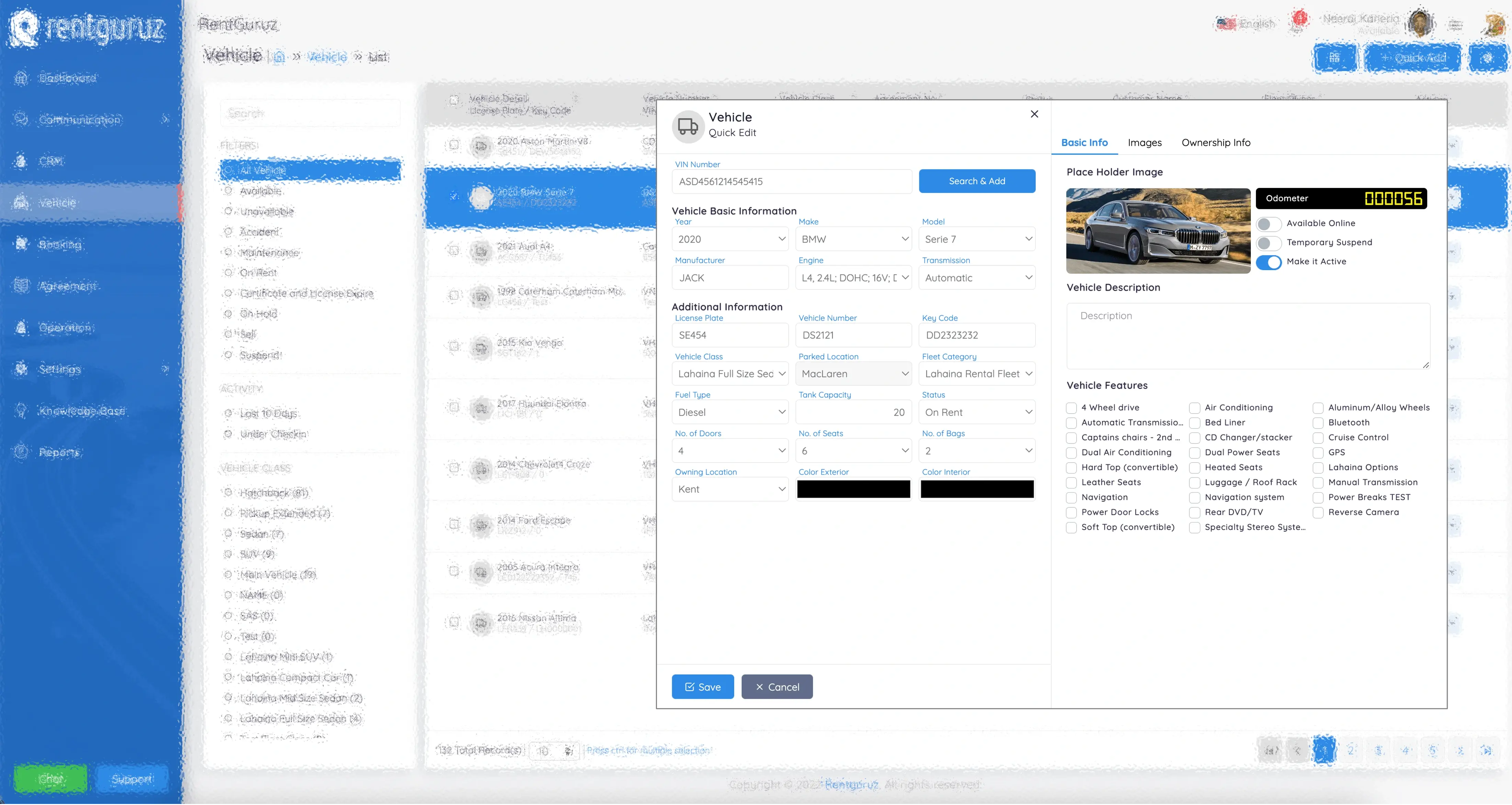The height and width of the screenshot is (805, 1512).
Task: Open Agreement from the sidebar
Action: (21, 286)
